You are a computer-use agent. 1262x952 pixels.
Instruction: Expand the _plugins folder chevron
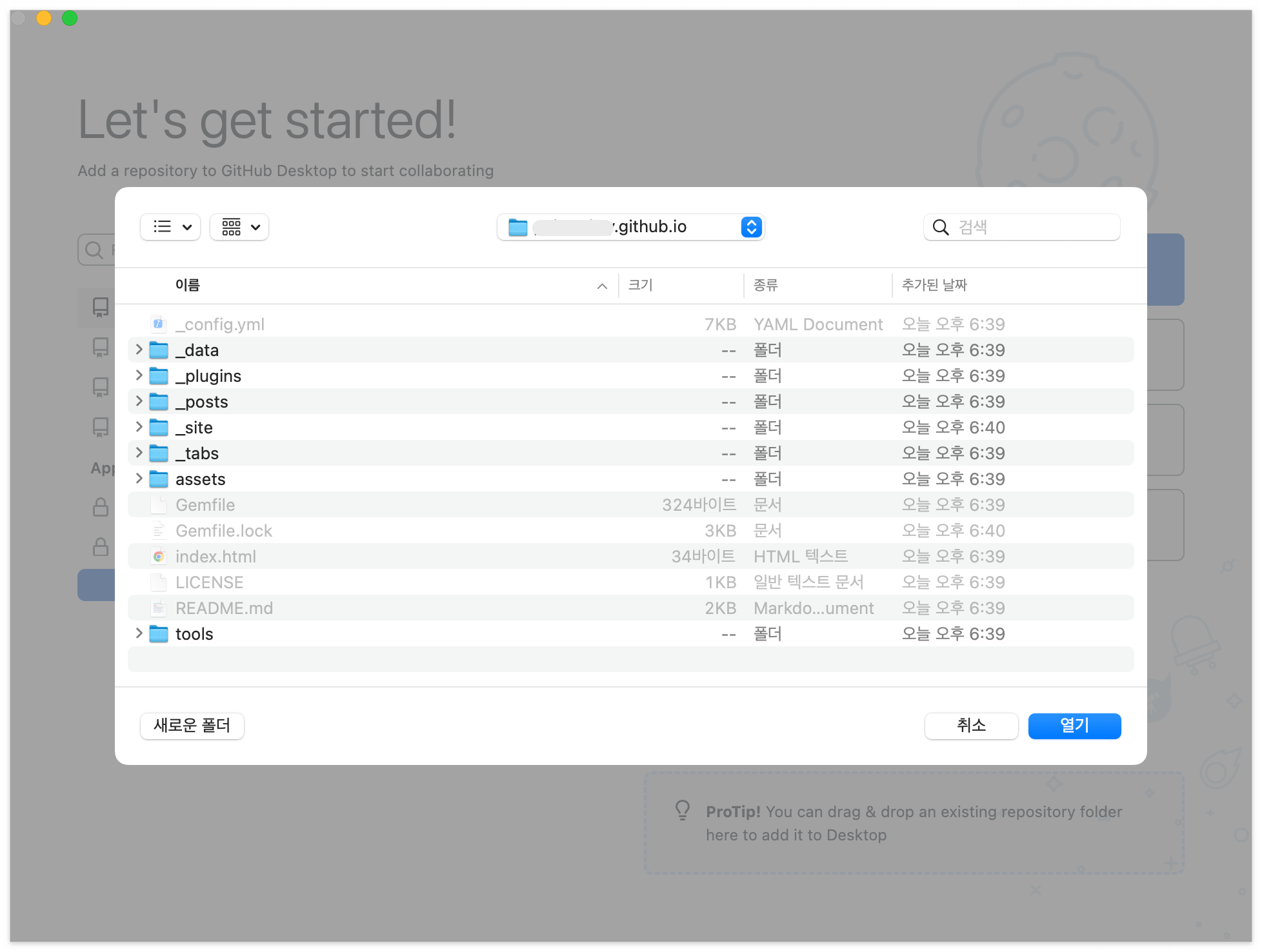click(139, 375)
